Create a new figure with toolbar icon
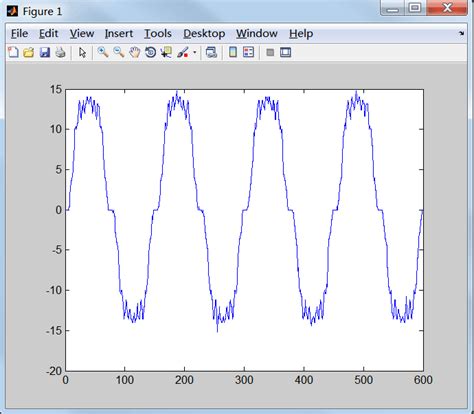474x414 pixels. pos(13,52)
